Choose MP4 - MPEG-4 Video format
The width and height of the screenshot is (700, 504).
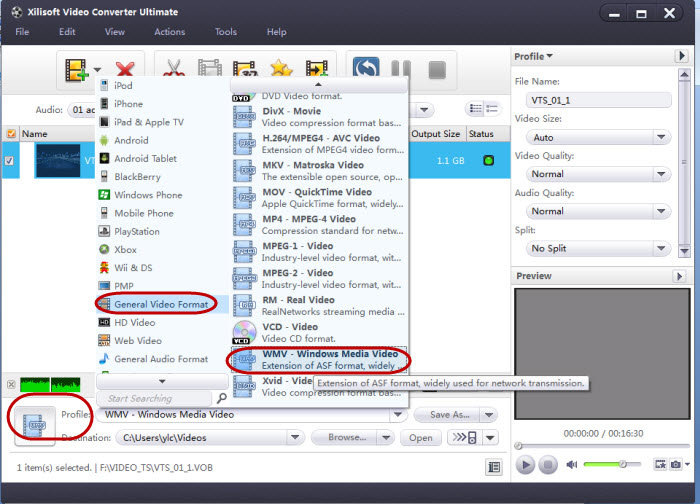319,225
